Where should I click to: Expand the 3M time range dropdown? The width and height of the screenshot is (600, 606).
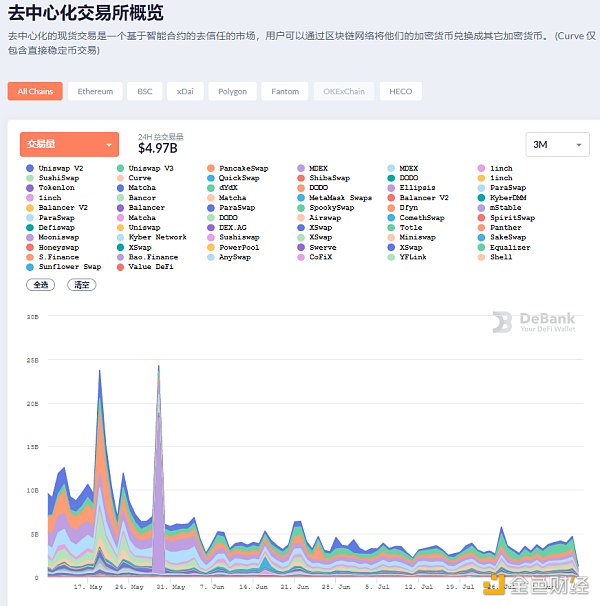pyautogui.click(x=558, y=144)
